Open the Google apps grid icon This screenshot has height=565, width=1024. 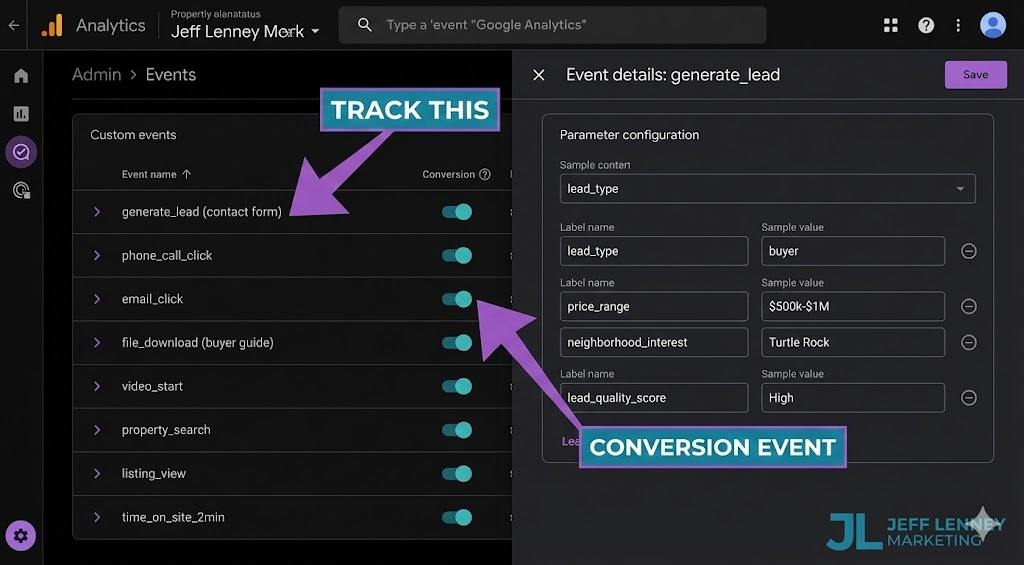coord(891,25)
